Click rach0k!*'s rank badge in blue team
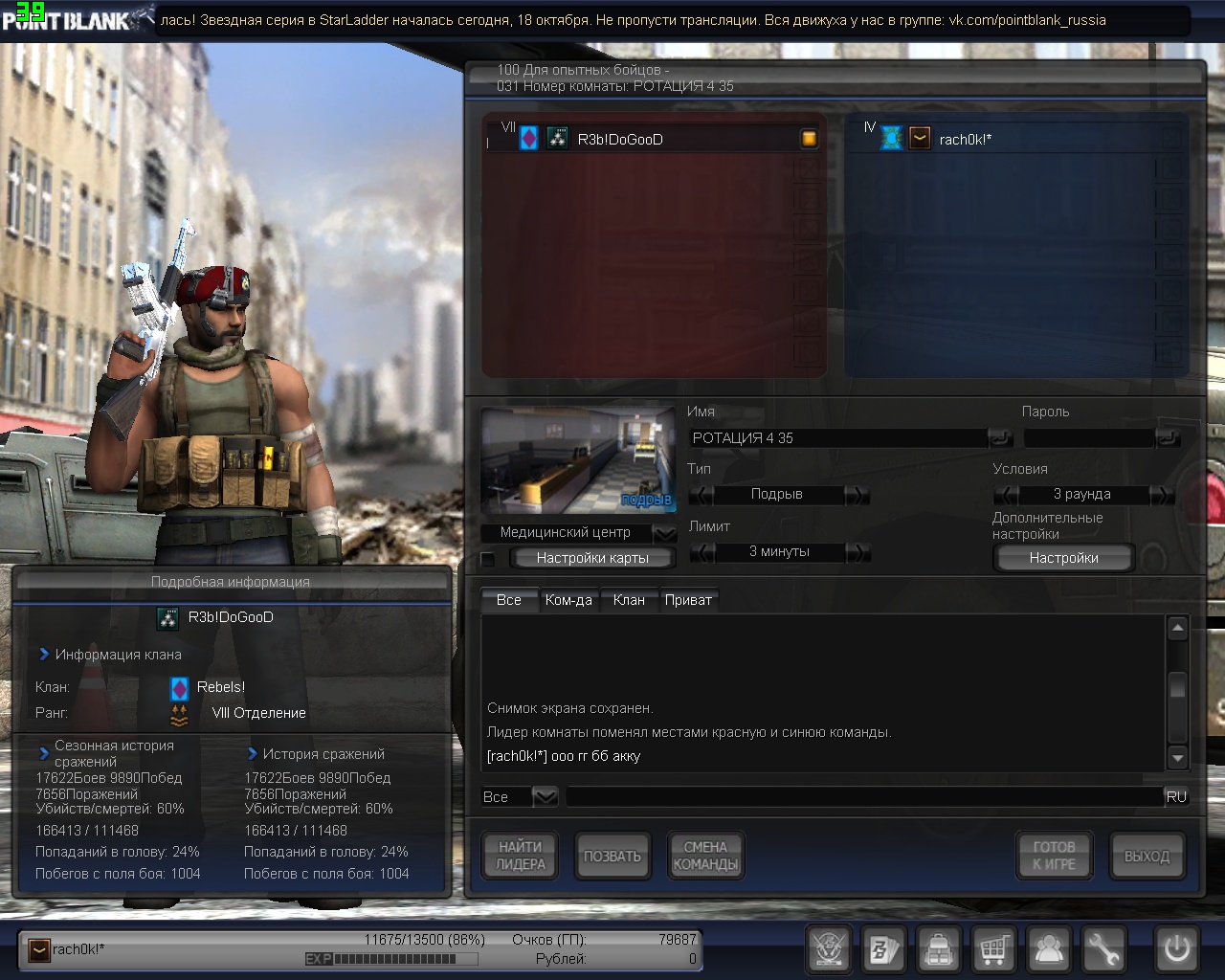1225x980 pixels. coord(920,139)
